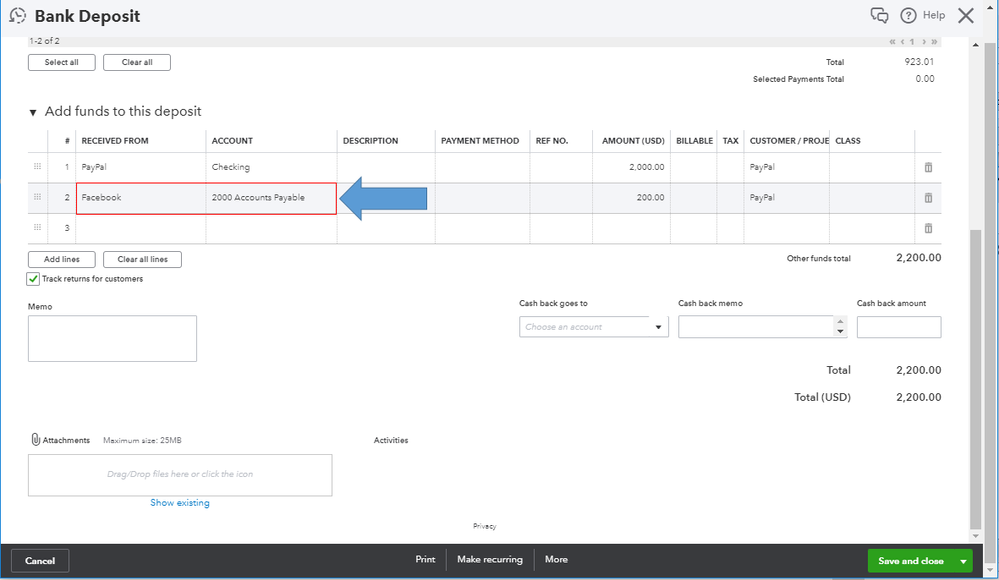
Task: Open the Show existing attachments link
Action: pos(180,503)
